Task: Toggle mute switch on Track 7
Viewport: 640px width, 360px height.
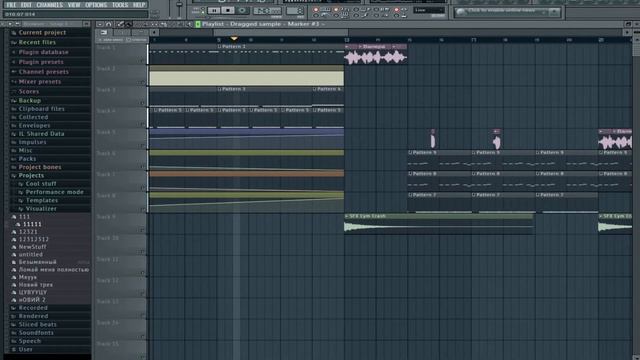Action: (x=142, y=188)
